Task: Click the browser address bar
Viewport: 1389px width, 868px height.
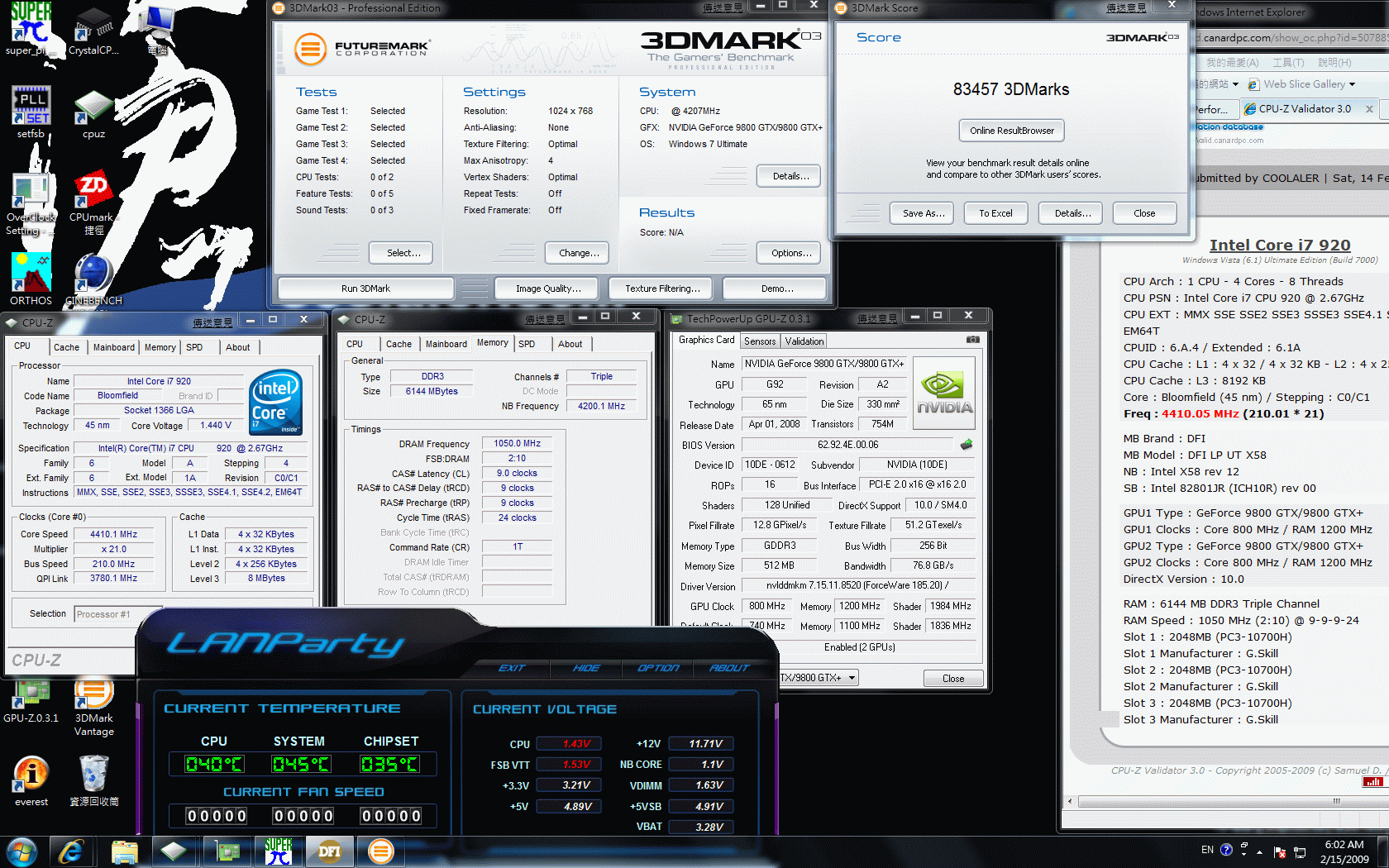Action: pyautogui.click(x=1291, y=37)
